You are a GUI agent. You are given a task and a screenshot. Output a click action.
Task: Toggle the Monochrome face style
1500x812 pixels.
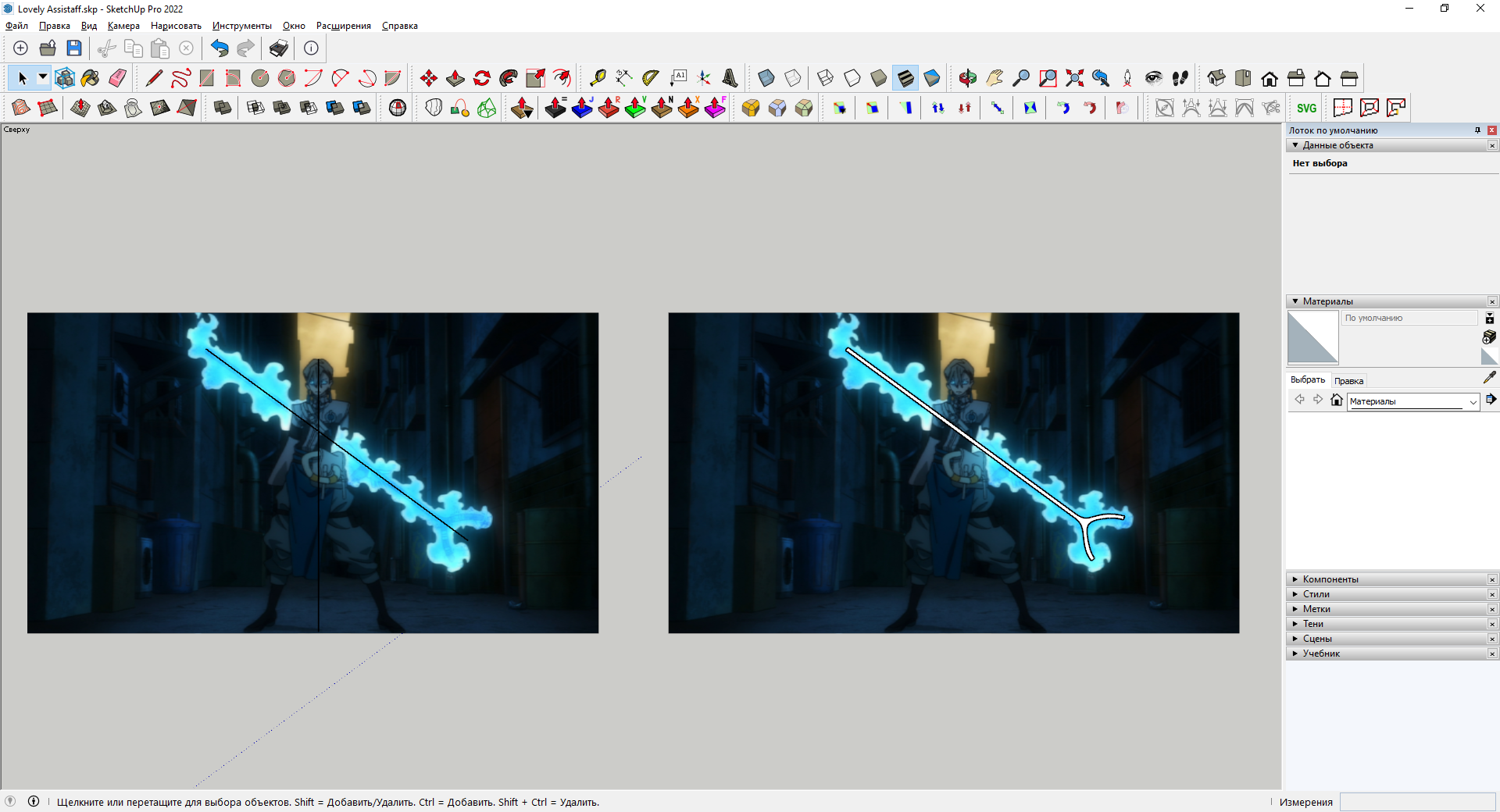click(931, 78)
